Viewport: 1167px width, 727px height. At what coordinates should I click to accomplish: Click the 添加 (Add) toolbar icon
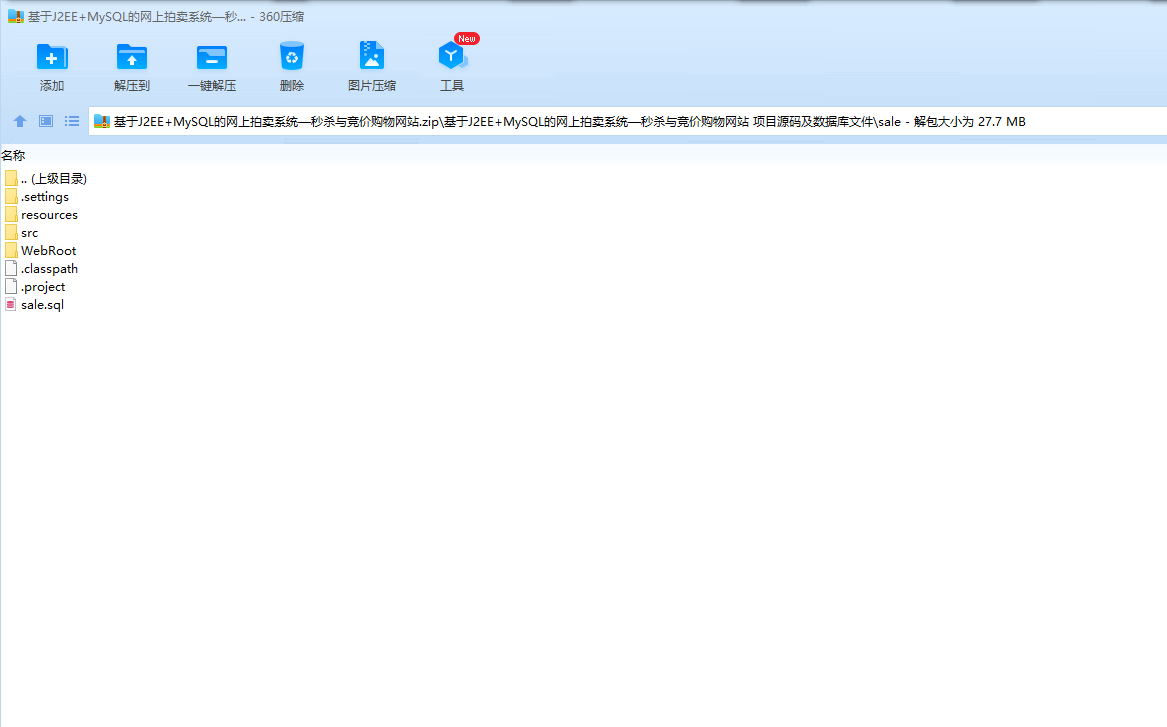[52, 57]
